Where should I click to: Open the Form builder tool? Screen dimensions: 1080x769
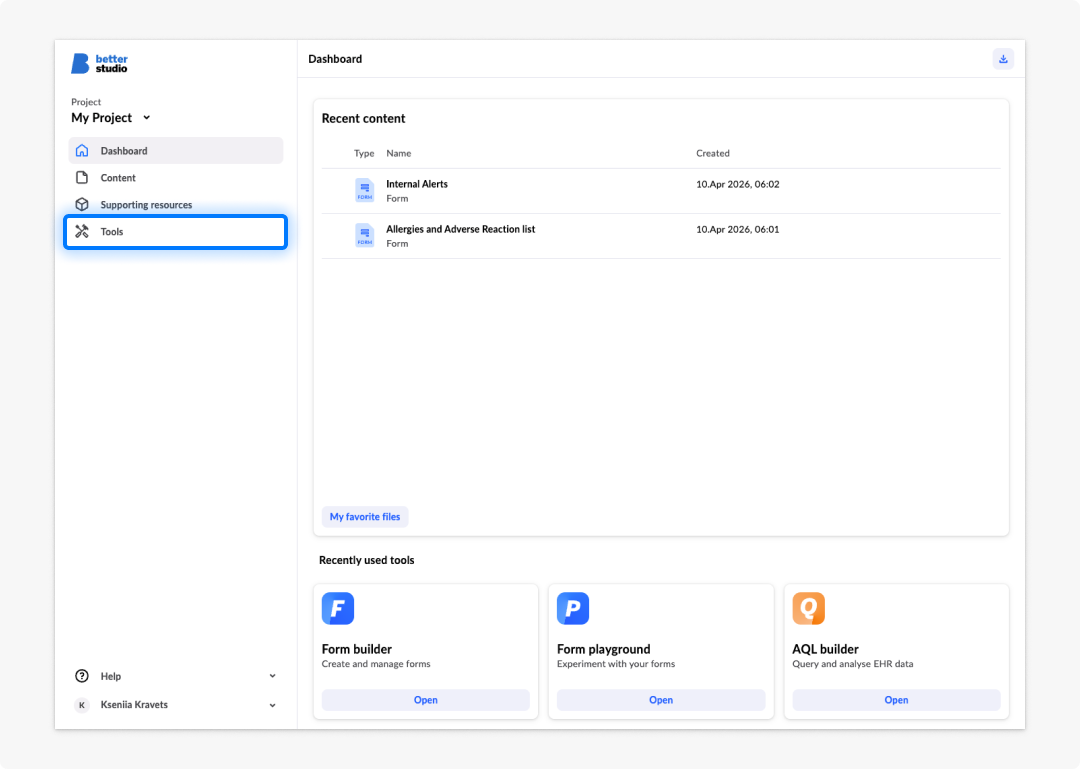426,700
